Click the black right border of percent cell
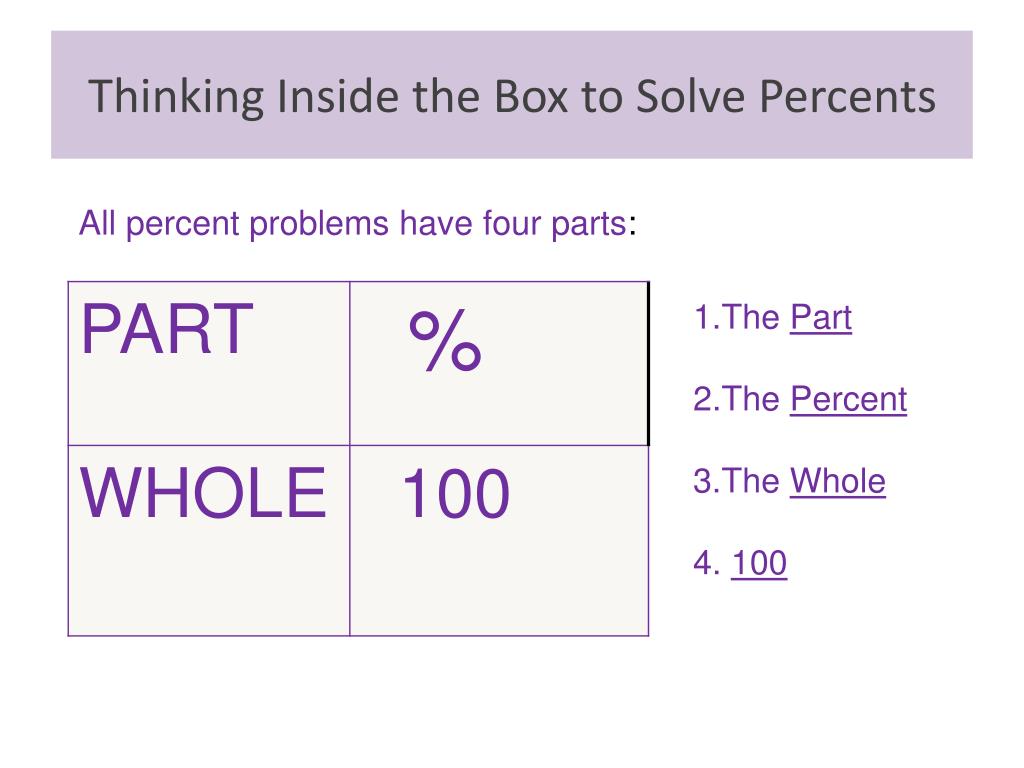 tap(648, 364)
